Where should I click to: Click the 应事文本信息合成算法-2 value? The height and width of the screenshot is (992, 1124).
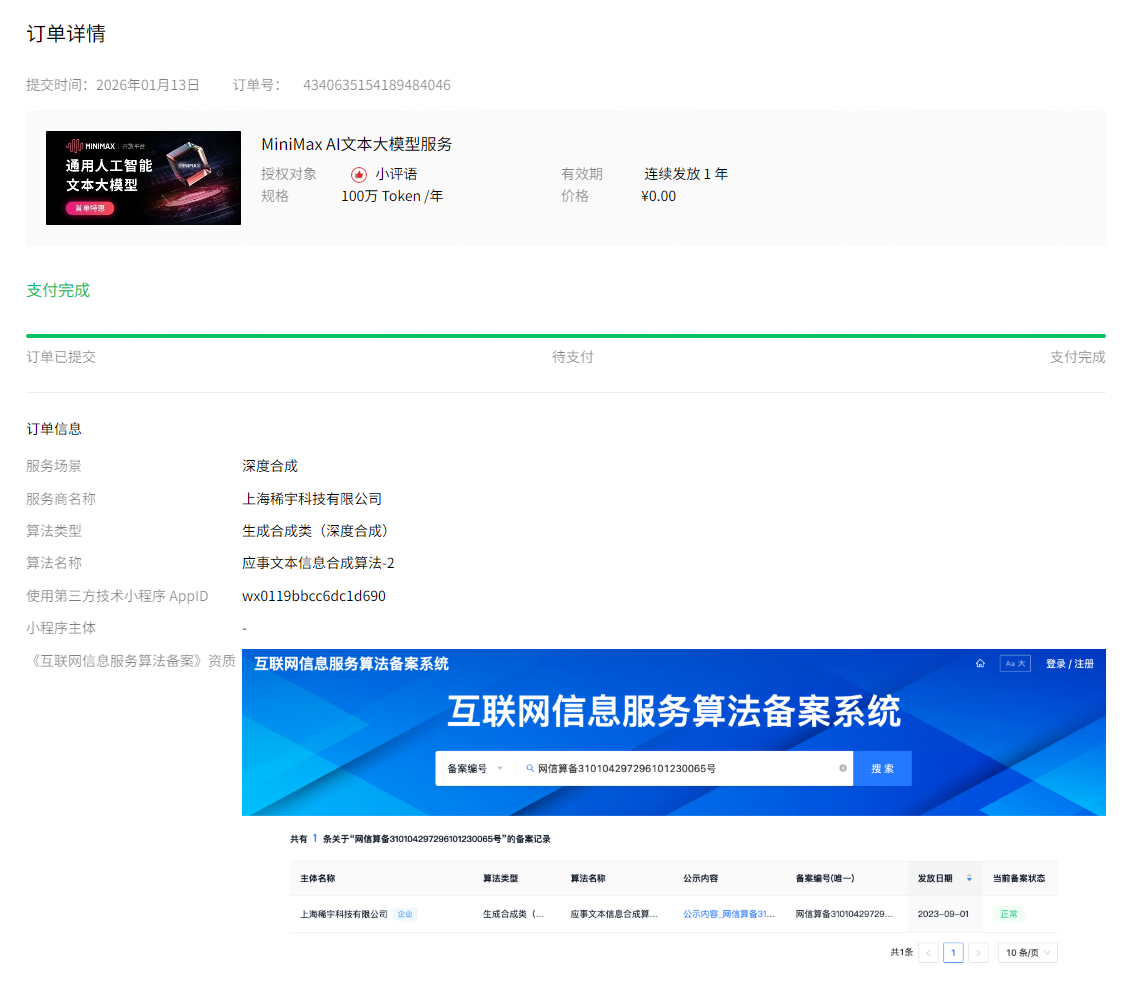(318, 563)
